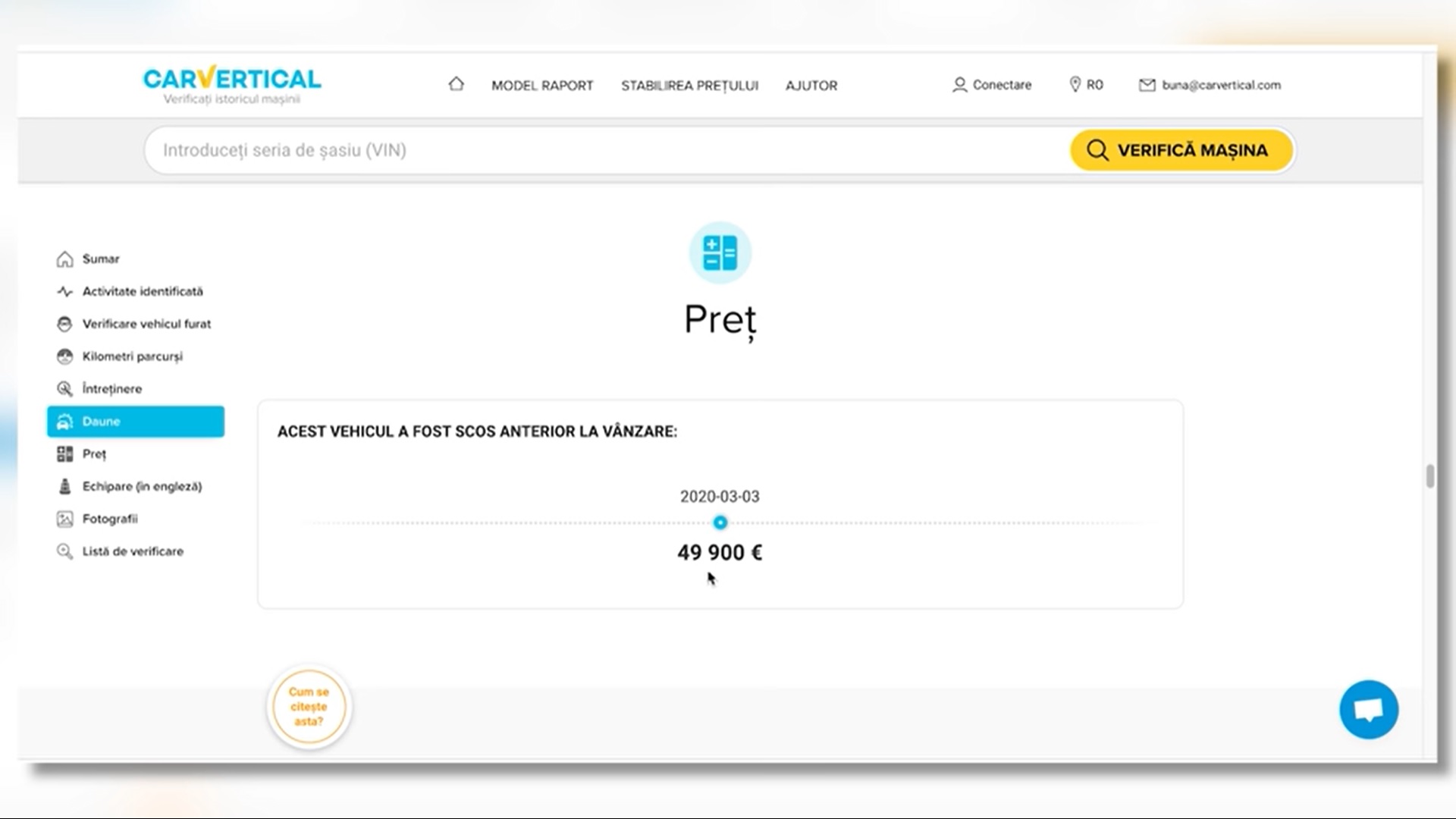The image size is (1456, 819).
Task: Click the envelope email icon
Action: click(x=1147, y=85)
